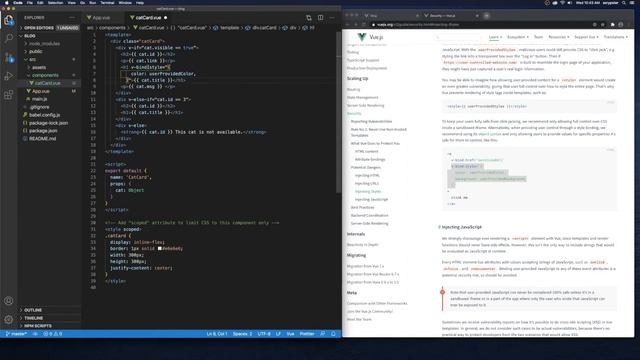Open the Translations dropdown on Vue site

[x=616, y=37]
